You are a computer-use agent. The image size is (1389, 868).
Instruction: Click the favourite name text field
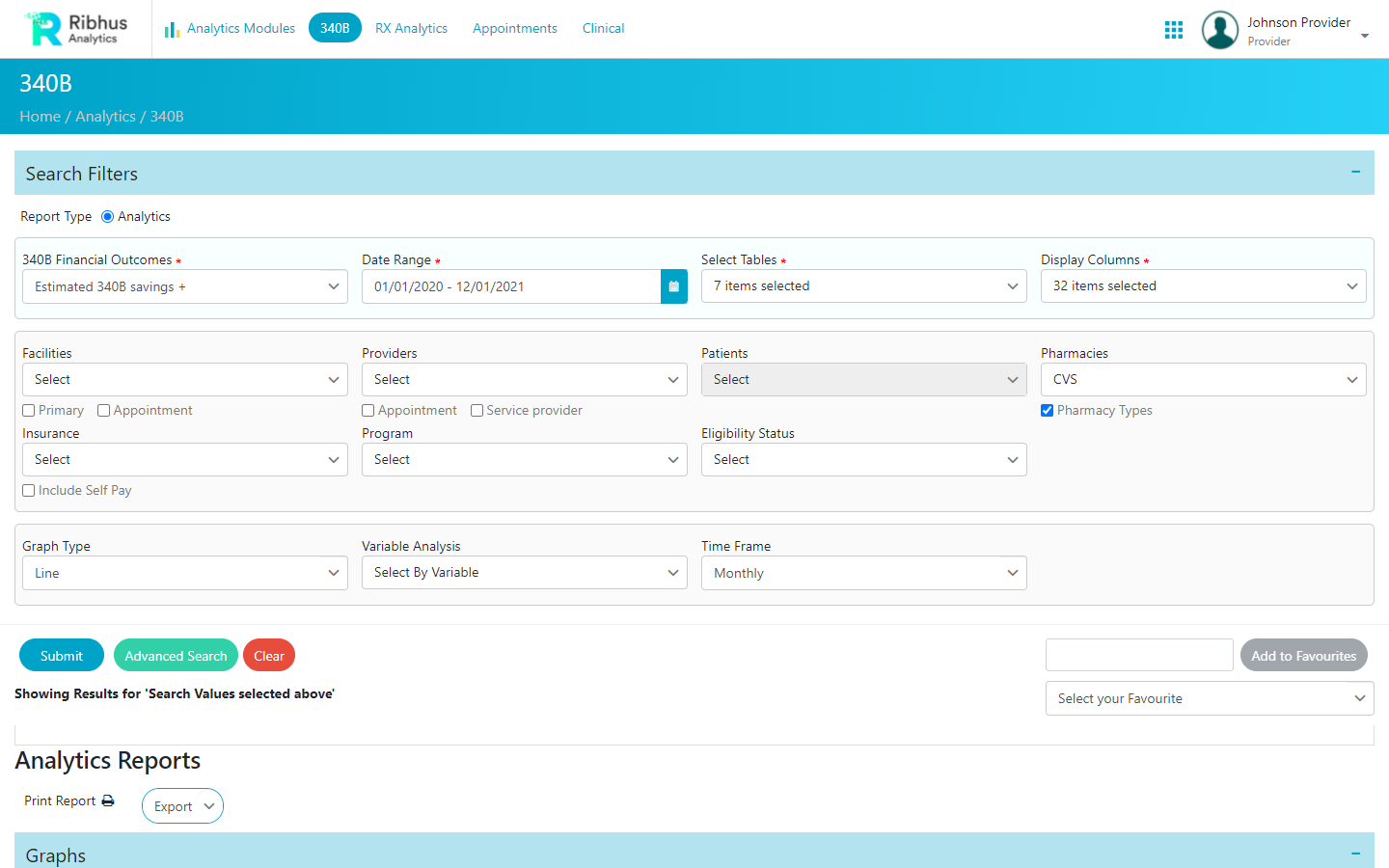click(x=1138, y=655)
